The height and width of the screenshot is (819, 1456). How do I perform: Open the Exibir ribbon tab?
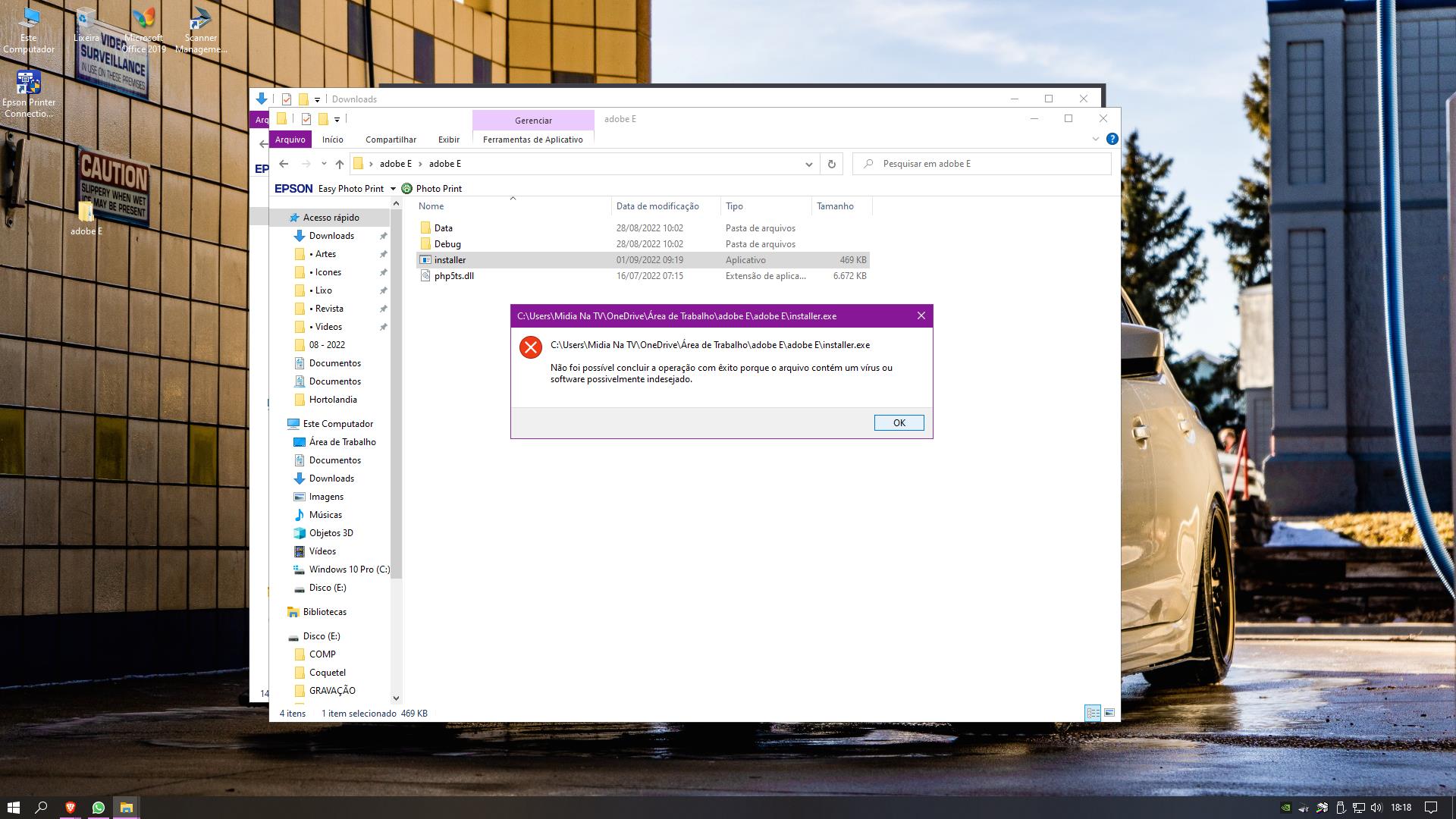tap(448, 140)
